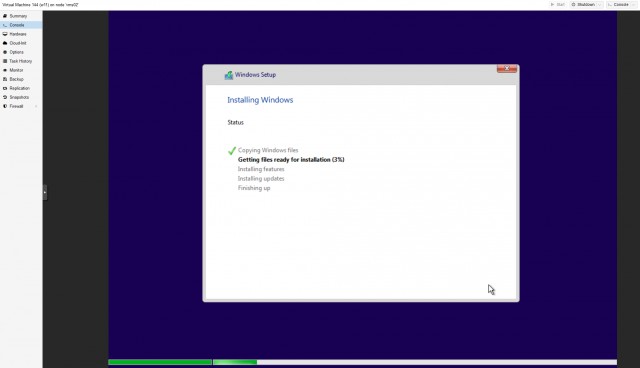This screenshot has width=640, height=368.
Task: Open the top-bar Console dropdown arrow
Action: pyautogui.click(x=633, y=4)
